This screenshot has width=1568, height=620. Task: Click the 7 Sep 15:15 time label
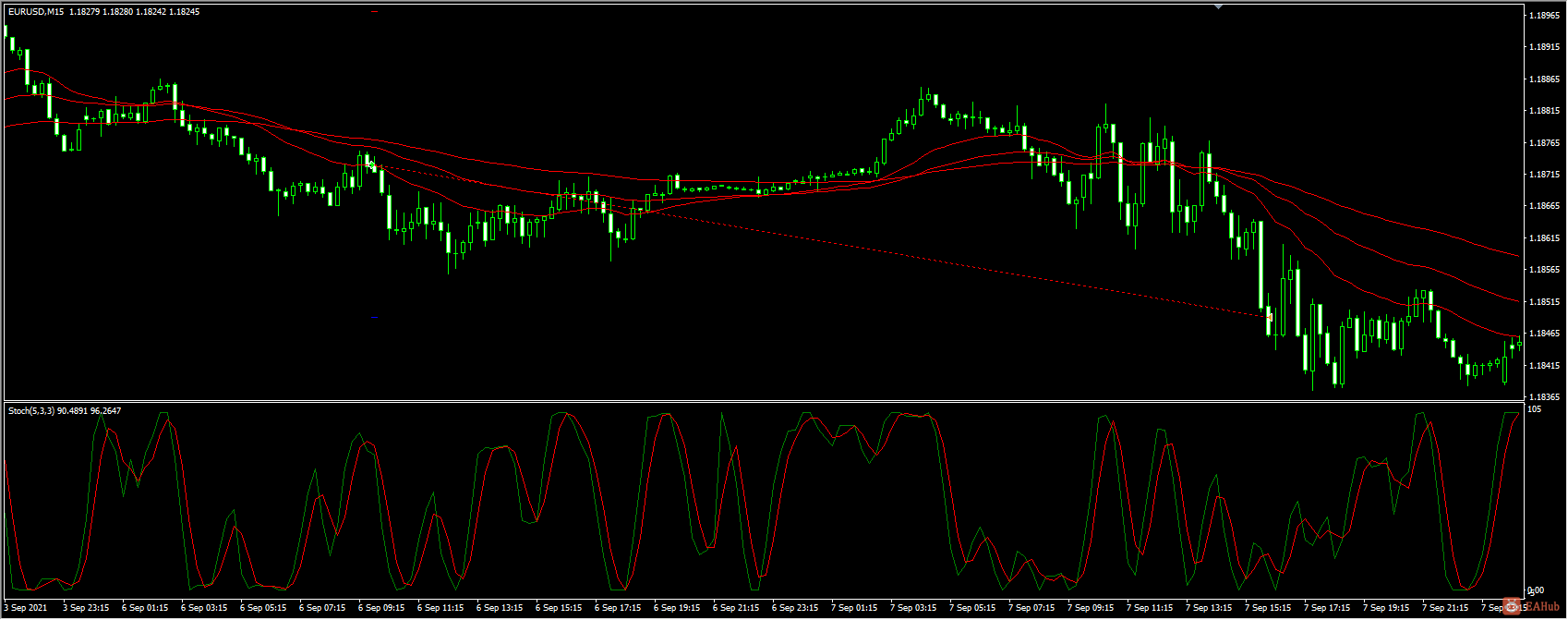(x=1268, y=608)
